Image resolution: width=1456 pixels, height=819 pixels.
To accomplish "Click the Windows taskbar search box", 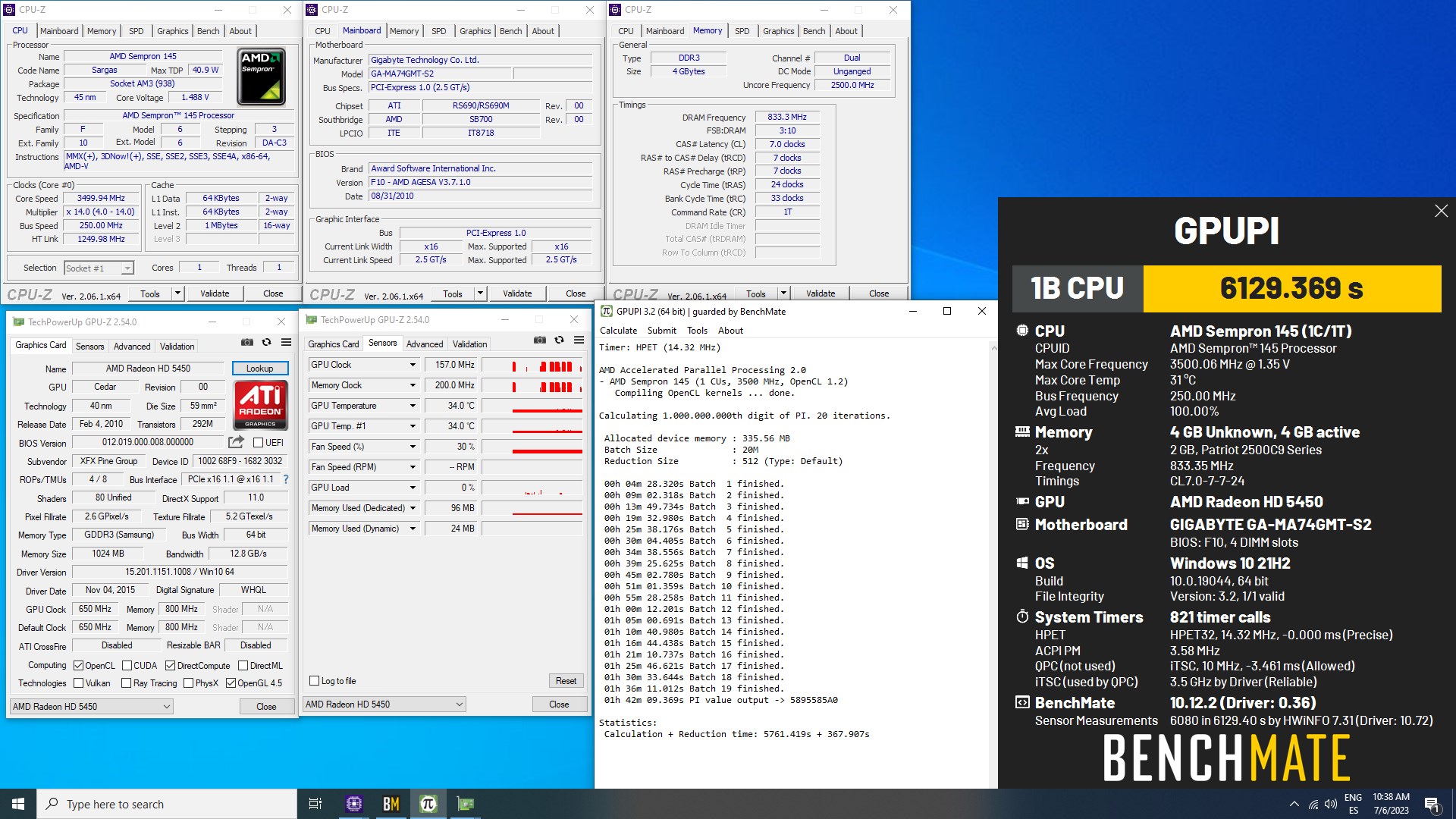I will (x=167, y=804).
